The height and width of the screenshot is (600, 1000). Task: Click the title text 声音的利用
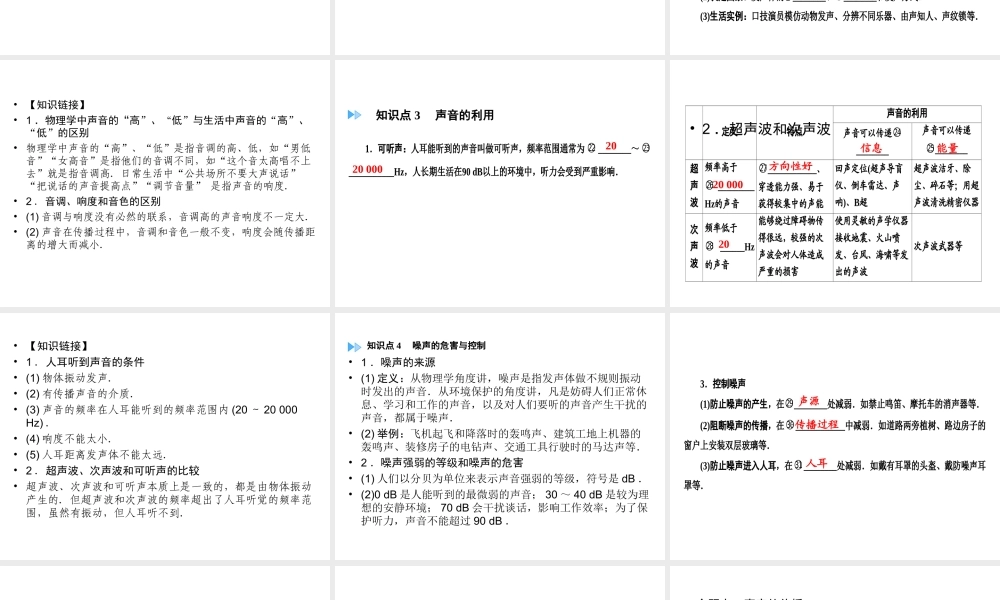coord(464,115)
